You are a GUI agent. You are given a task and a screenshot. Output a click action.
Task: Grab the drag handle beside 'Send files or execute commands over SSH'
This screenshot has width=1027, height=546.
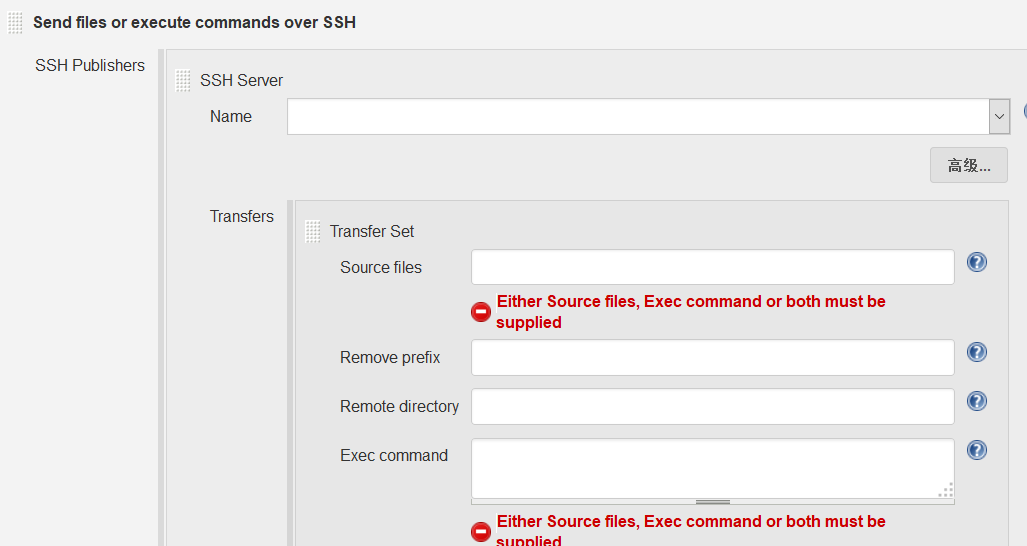click(15, 23)
